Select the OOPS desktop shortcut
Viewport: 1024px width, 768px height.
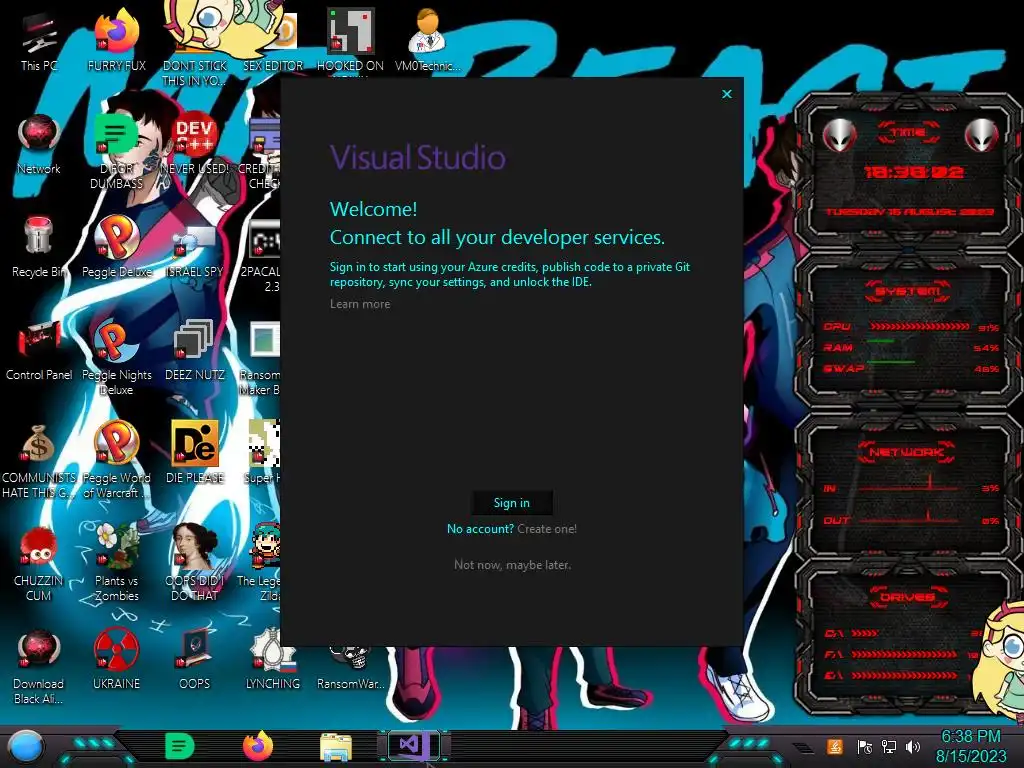click(195, 660)
